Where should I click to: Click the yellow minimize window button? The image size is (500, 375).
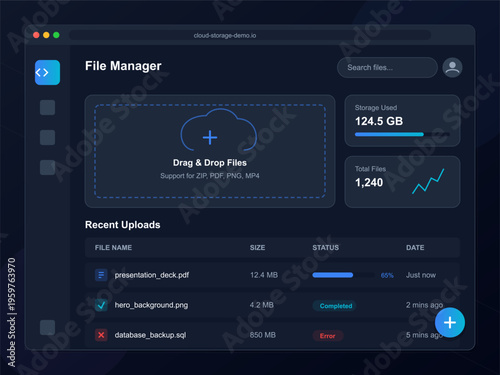46,35
